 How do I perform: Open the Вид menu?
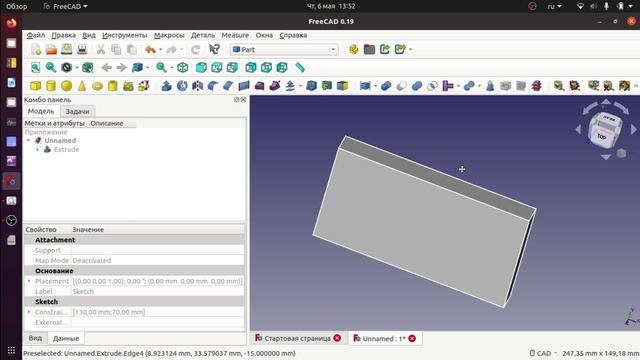[x=89, y=35]
